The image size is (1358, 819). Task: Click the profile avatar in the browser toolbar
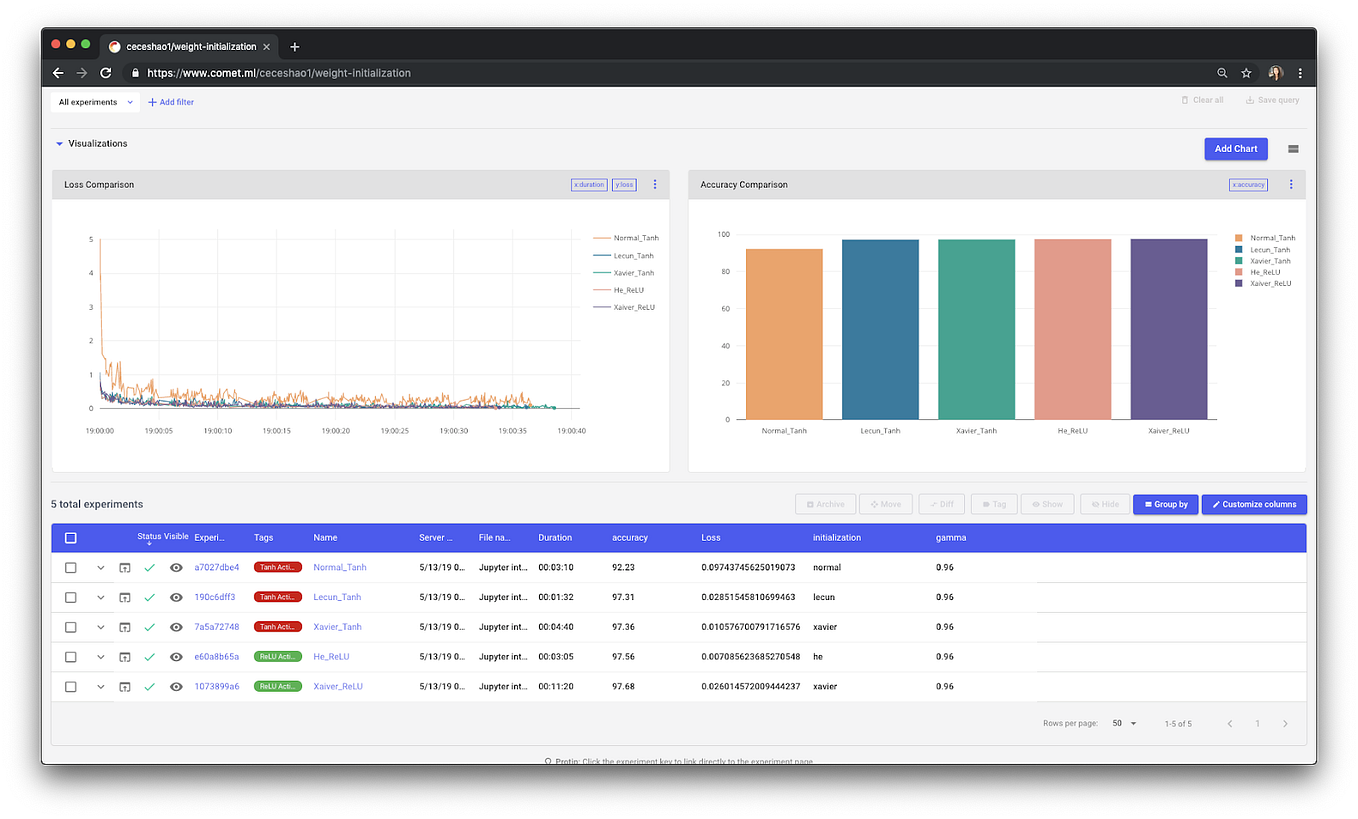[1274, 72]
